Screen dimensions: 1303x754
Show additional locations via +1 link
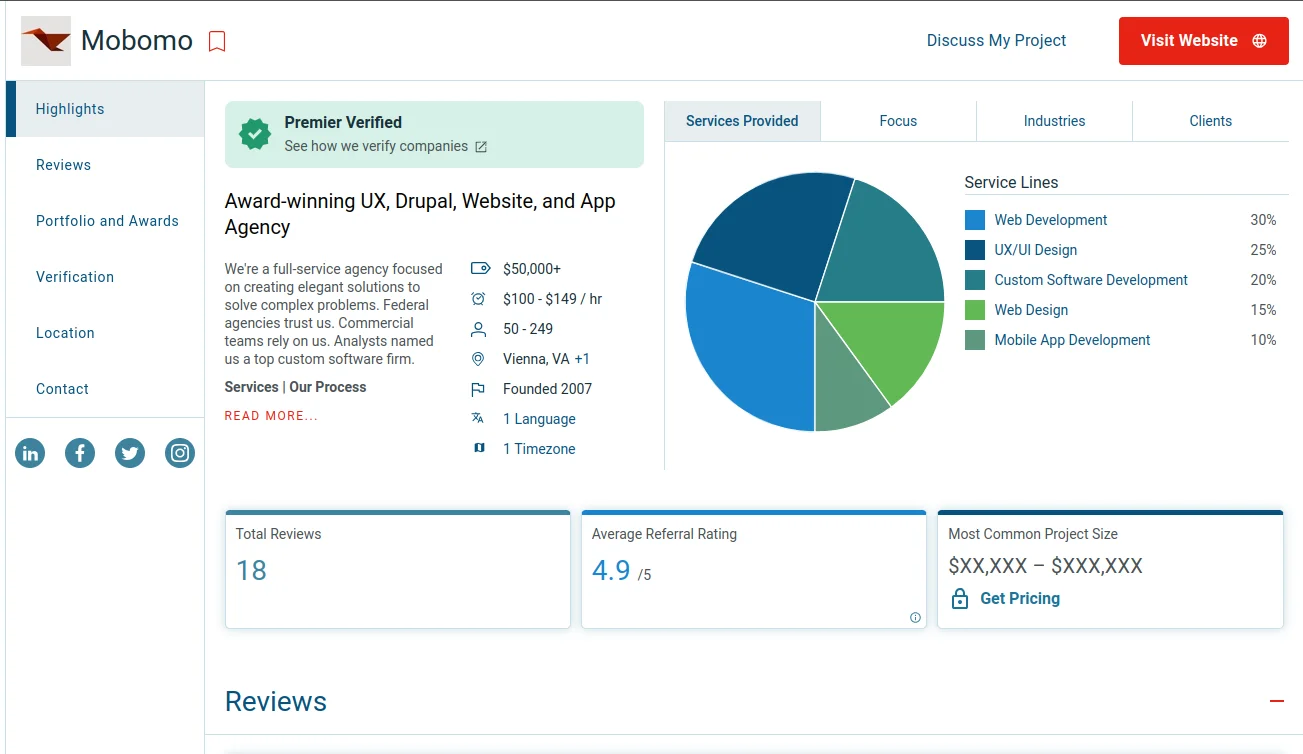[x=582, y=359]
